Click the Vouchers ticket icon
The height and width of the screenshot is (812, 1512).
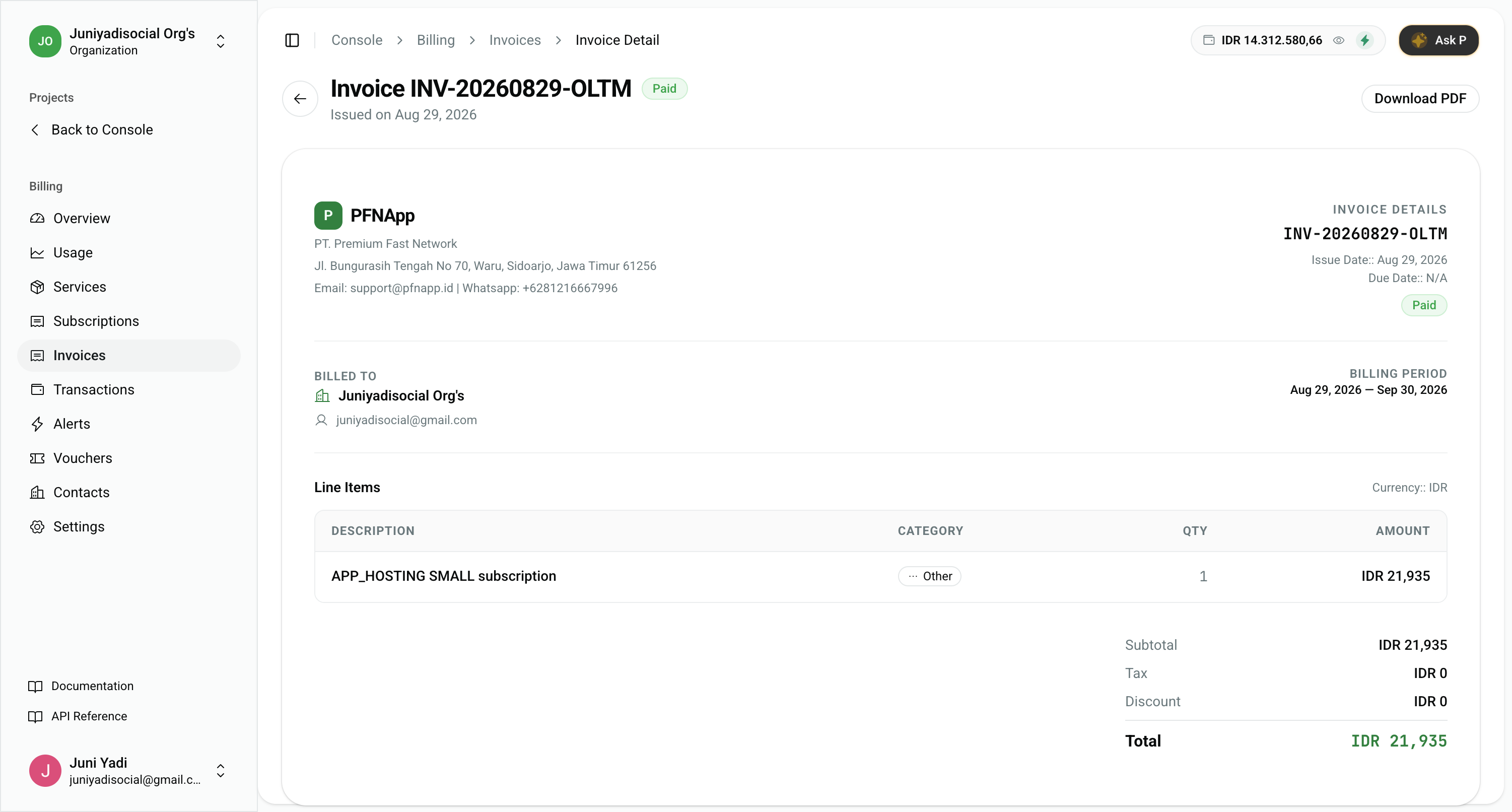tap(37, 458)
